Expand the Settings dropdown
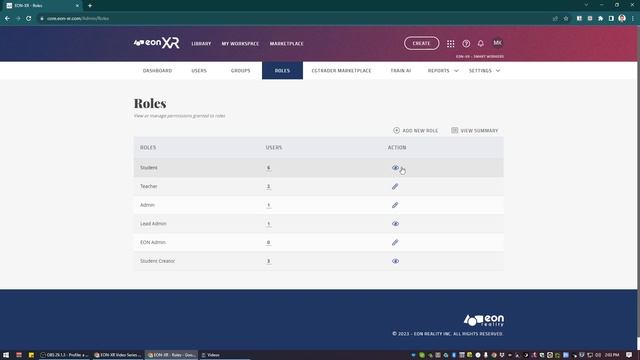The height and width of the screenshot is (360, 640). click(484, 71)
